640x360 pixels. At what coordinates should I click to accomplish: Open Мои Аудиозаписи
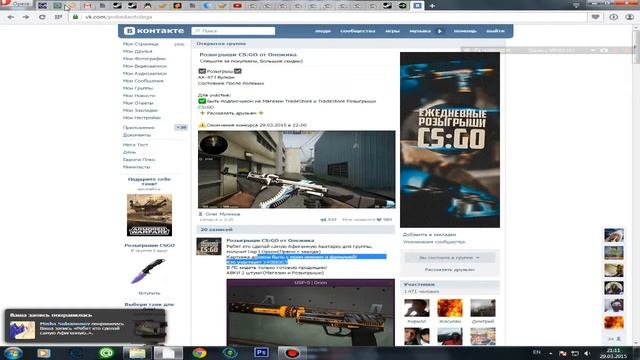[x=144, y=73]
